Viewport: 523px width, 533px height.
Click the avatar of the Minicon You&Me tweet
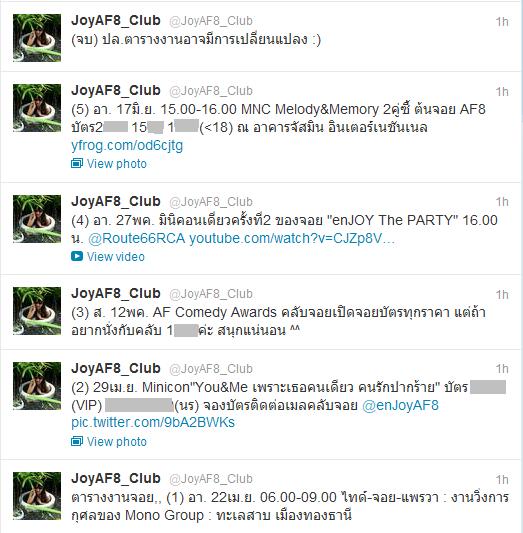click(37, 385)
